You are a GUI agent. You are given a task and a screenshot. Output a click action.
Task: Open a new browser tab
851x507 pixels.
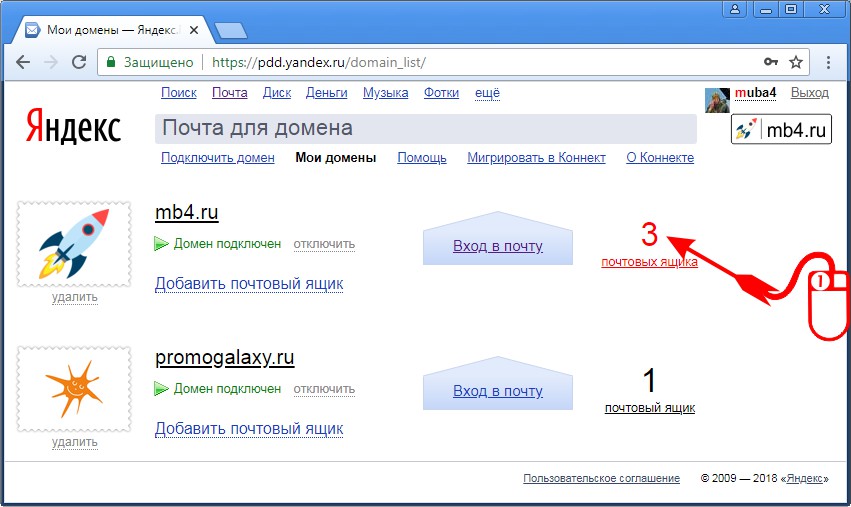tap(231, 31)
